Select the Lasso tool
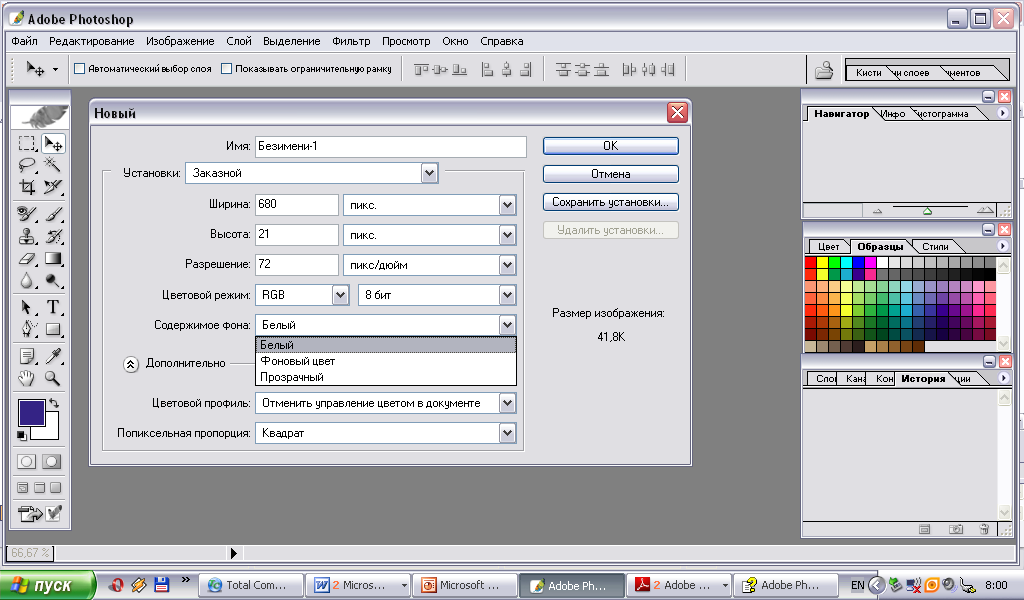 coord(27,165)
